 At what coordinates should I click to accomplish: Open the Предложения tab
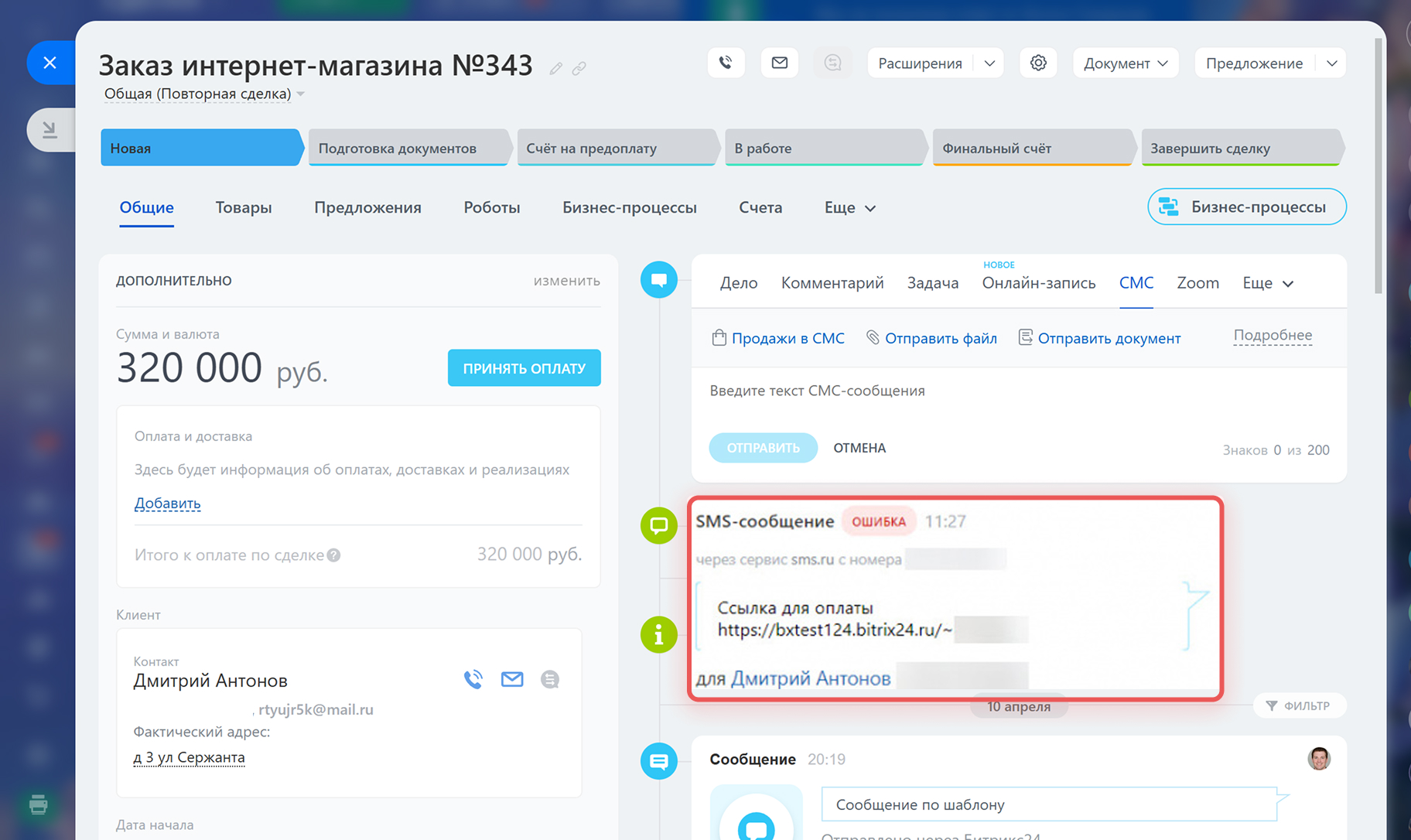(x=367, y=207)
